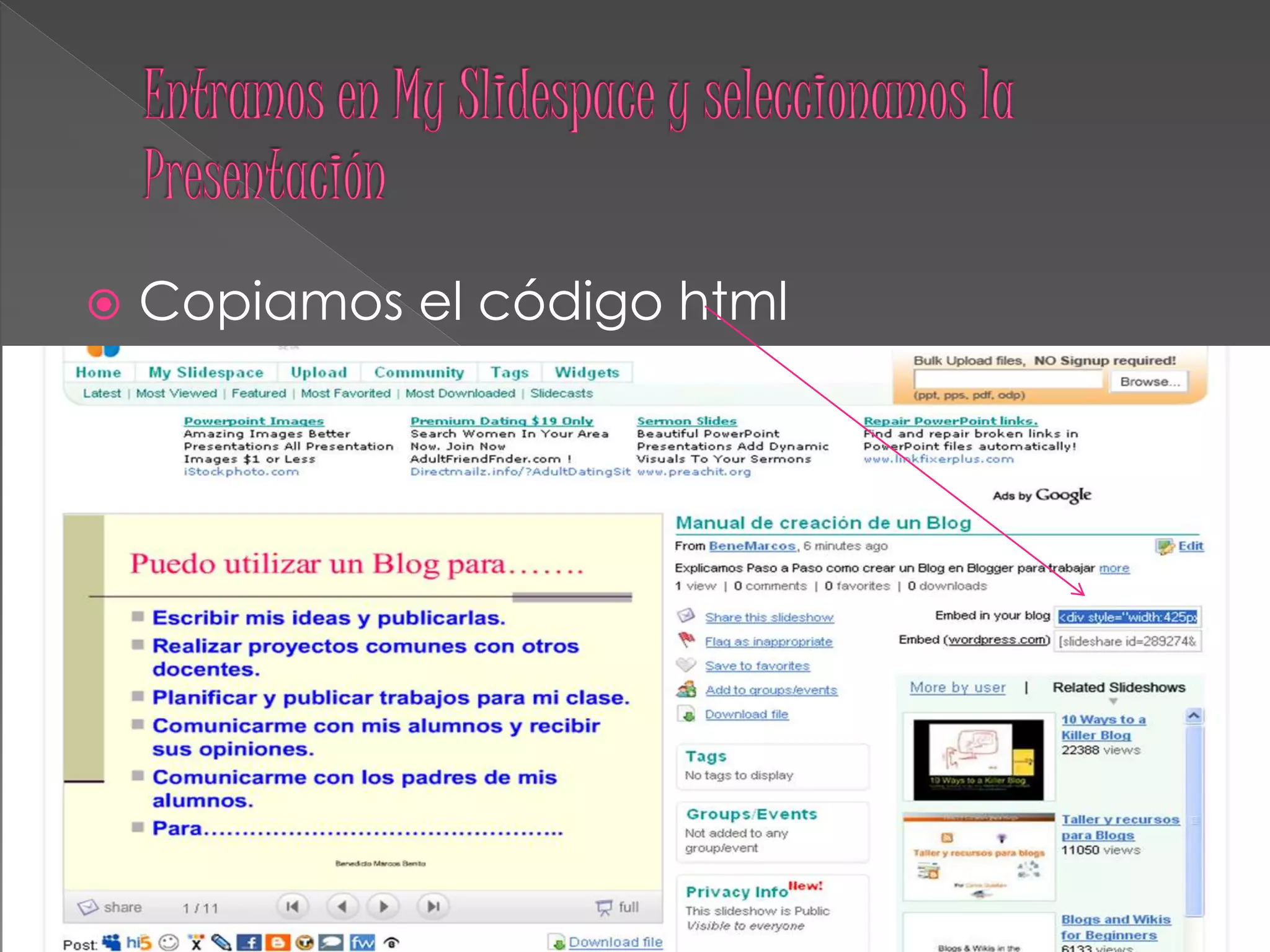
Task: Switch to More by user
Action: [957, 687]
